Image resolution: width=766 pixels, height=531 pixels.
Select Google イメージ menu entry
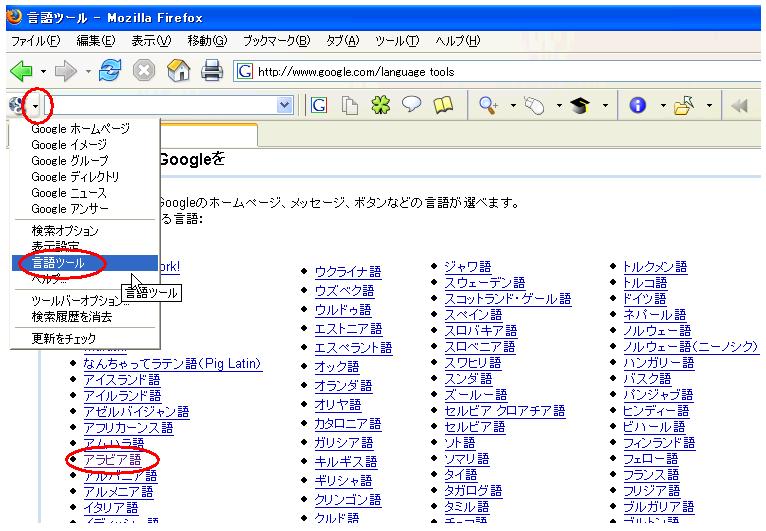click(85, 145)
